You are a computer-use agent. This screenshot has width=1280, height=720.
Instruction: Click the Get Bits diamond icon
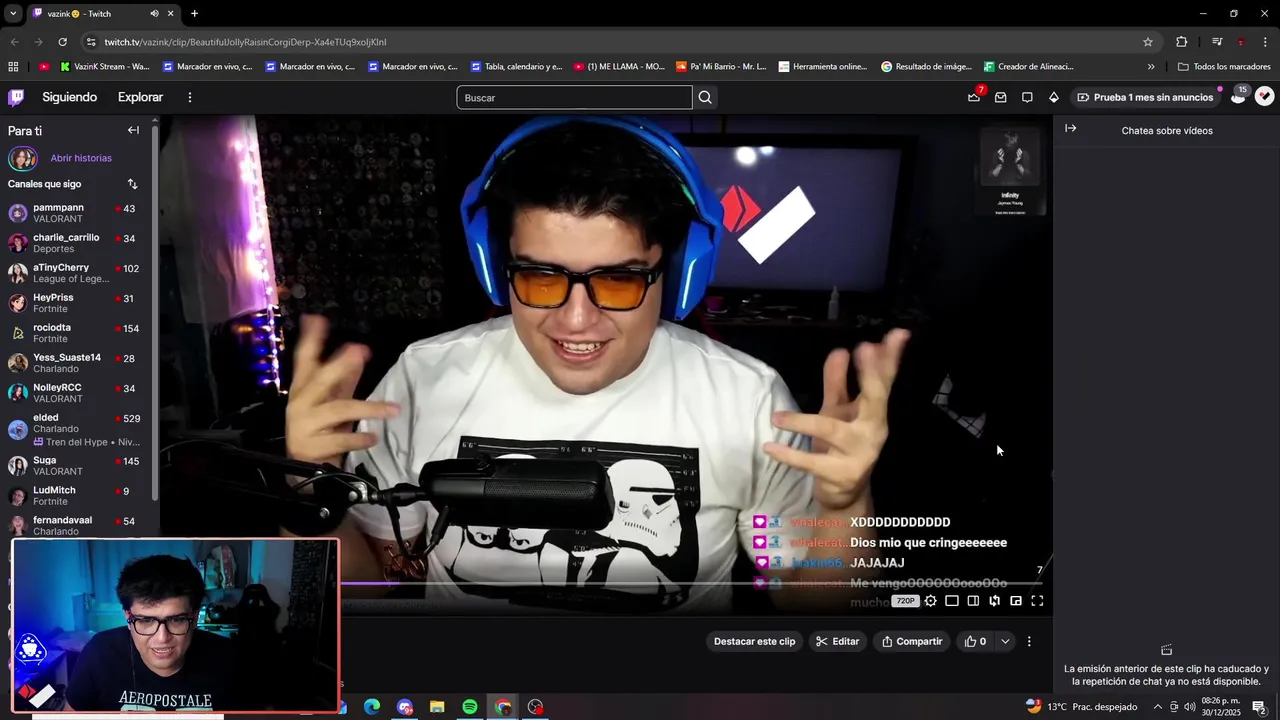(1053, 97)
